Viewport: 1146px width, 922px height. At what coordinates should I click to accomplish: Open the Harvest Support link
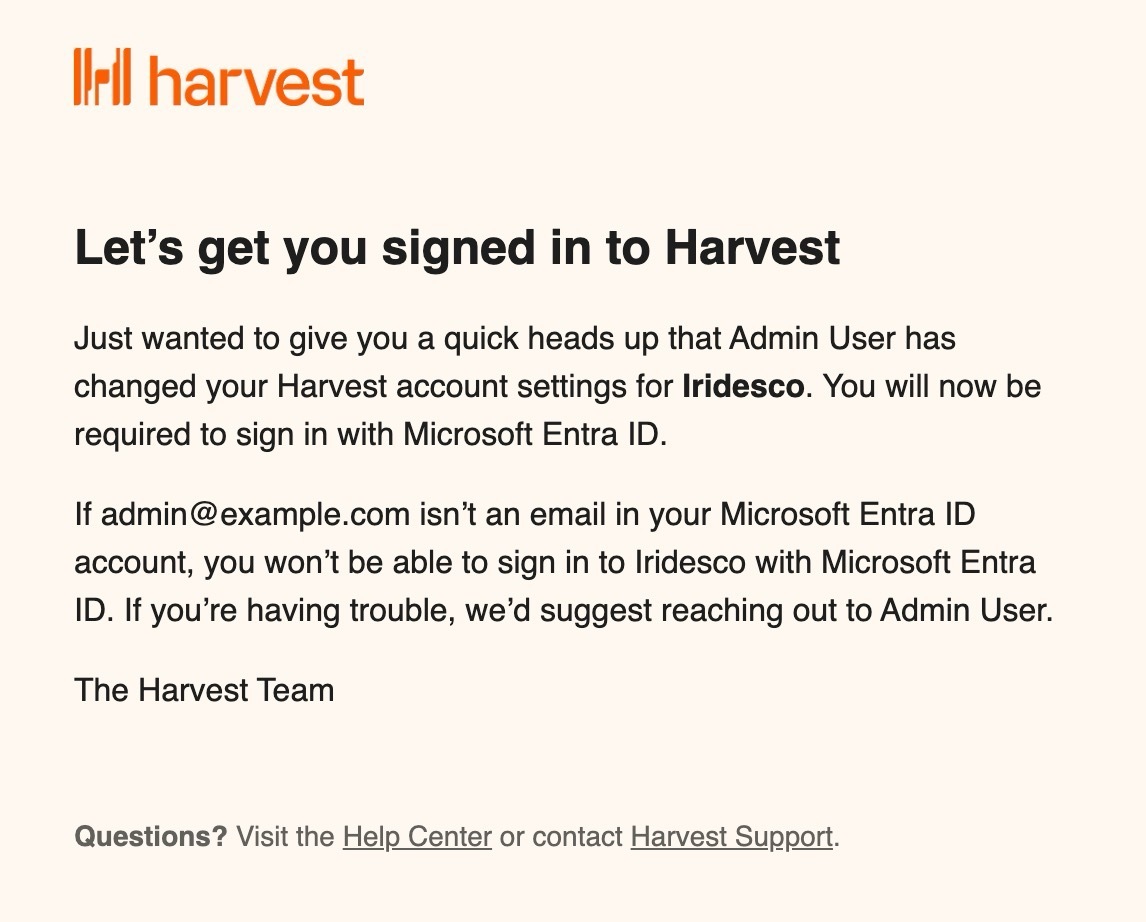732,837
